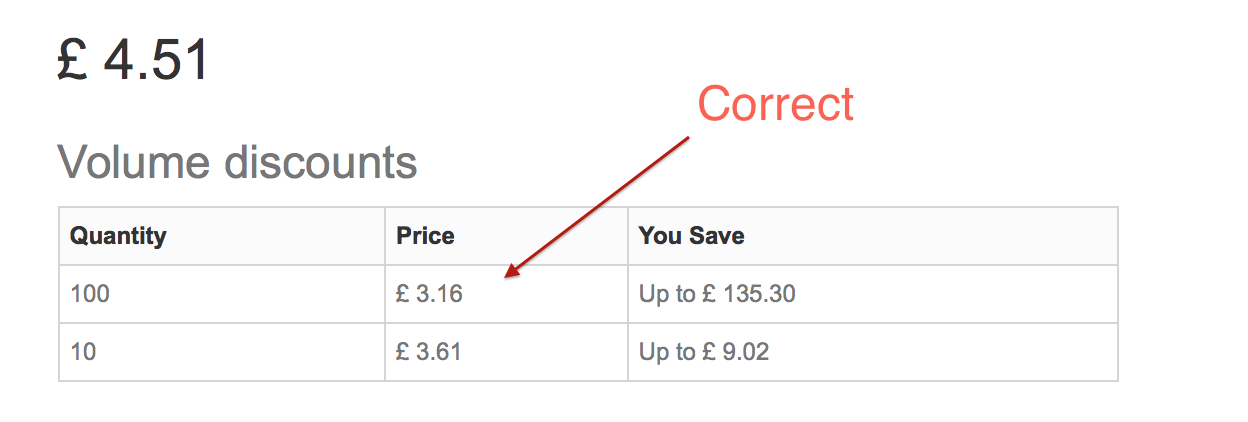Screen dimensions: 1248x422
Task: Click the £ 3.16 price cell
Action: (430, 294)
